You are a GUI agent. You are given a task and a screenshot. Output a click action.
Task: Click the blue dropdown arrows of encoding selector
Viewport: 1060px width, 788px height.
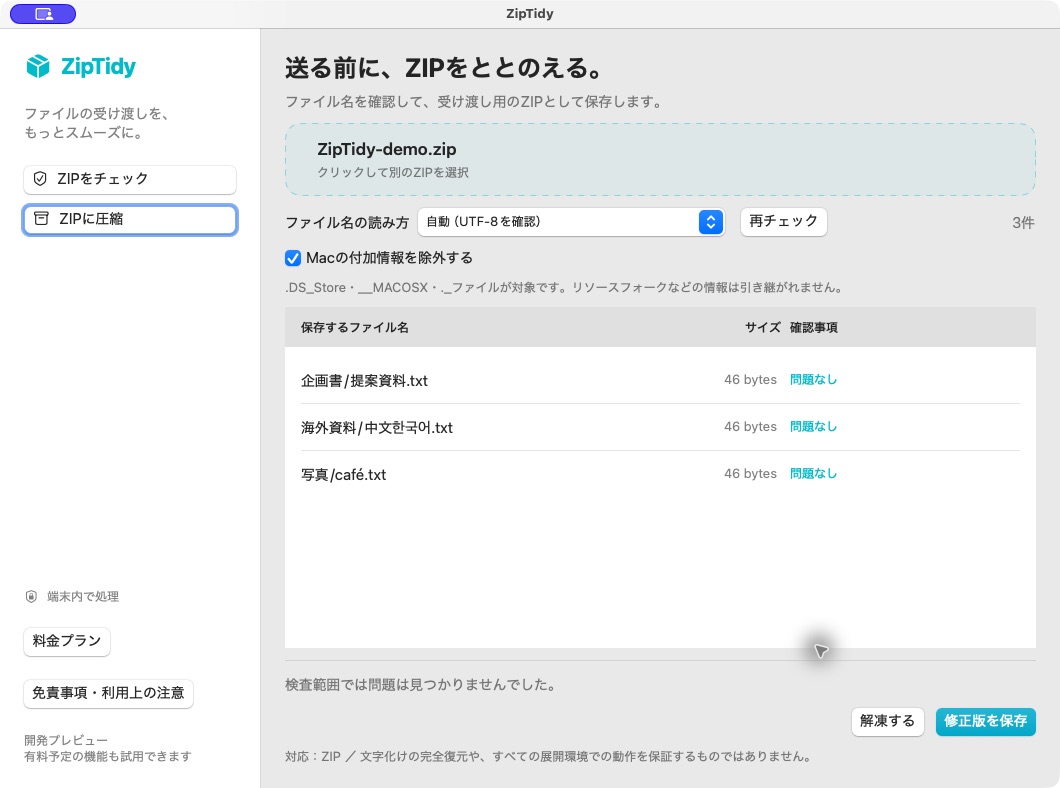pos(710,222)
